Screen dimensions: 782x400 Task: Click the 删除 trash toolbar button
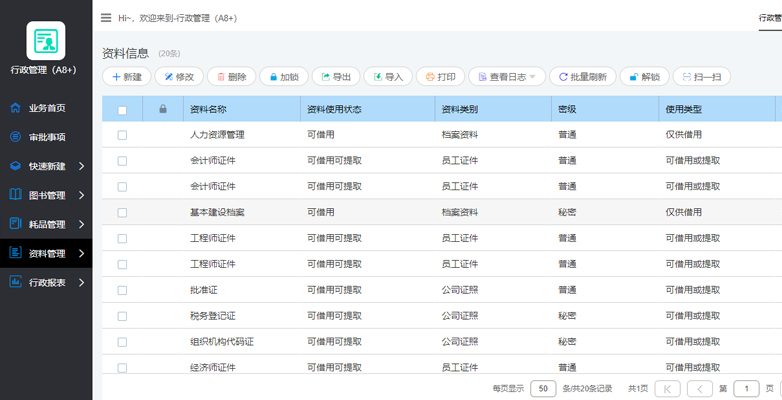click(230, 77)
